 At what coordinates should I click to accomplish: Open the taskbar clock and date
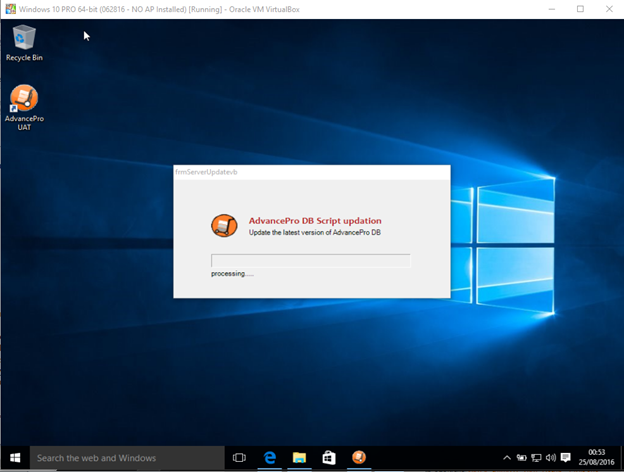597,458
